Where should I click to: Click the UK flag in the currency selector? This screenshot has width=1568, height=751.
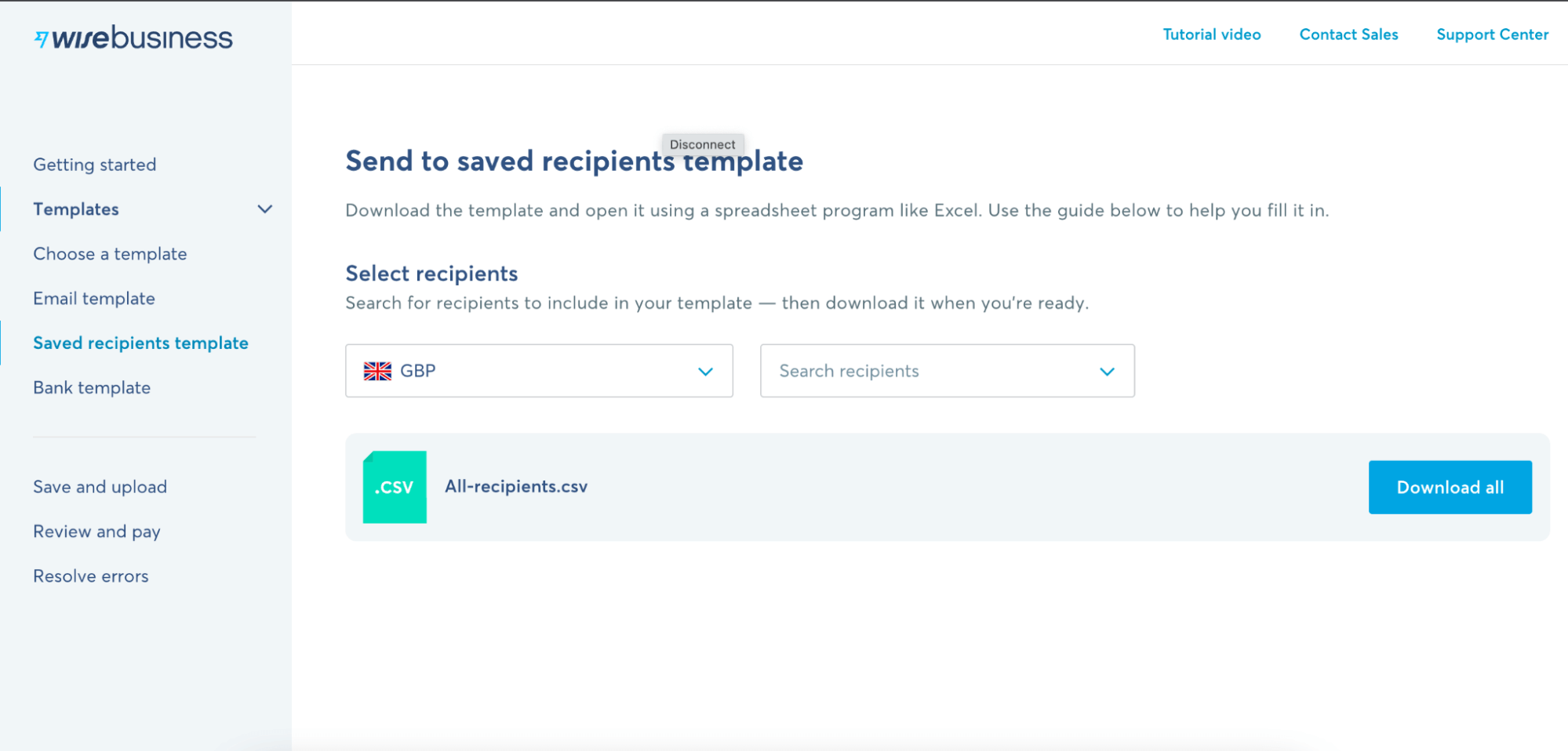click(x=377, y=371)
